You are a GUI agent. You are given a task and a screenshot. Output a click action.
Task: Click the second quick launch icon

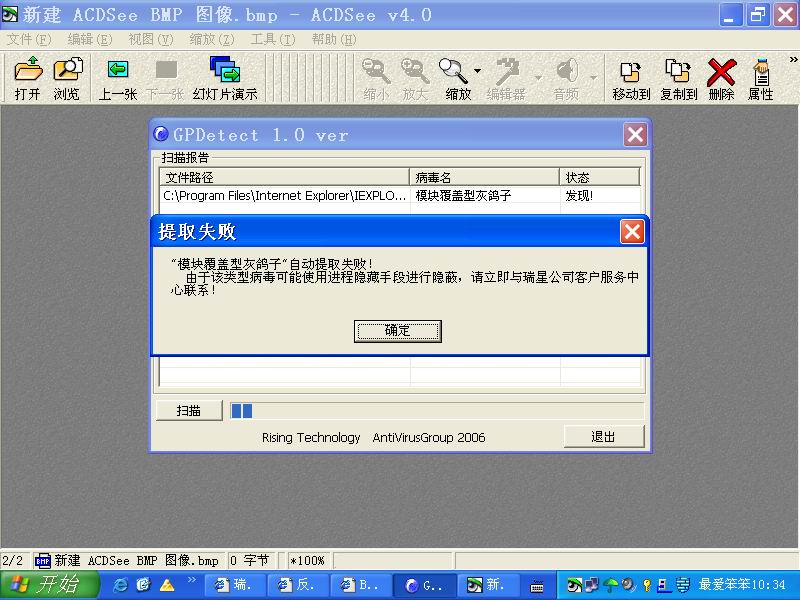tap(144, 585)
